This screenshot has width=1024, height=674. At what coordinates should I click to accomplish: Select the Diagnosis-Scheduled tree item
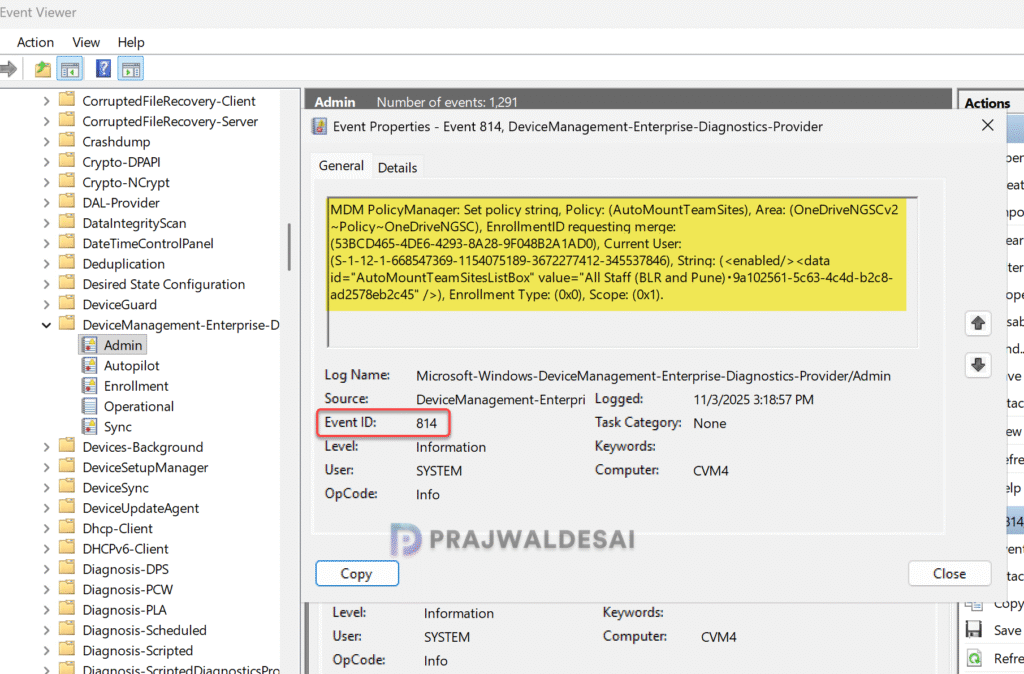[144, 630]
